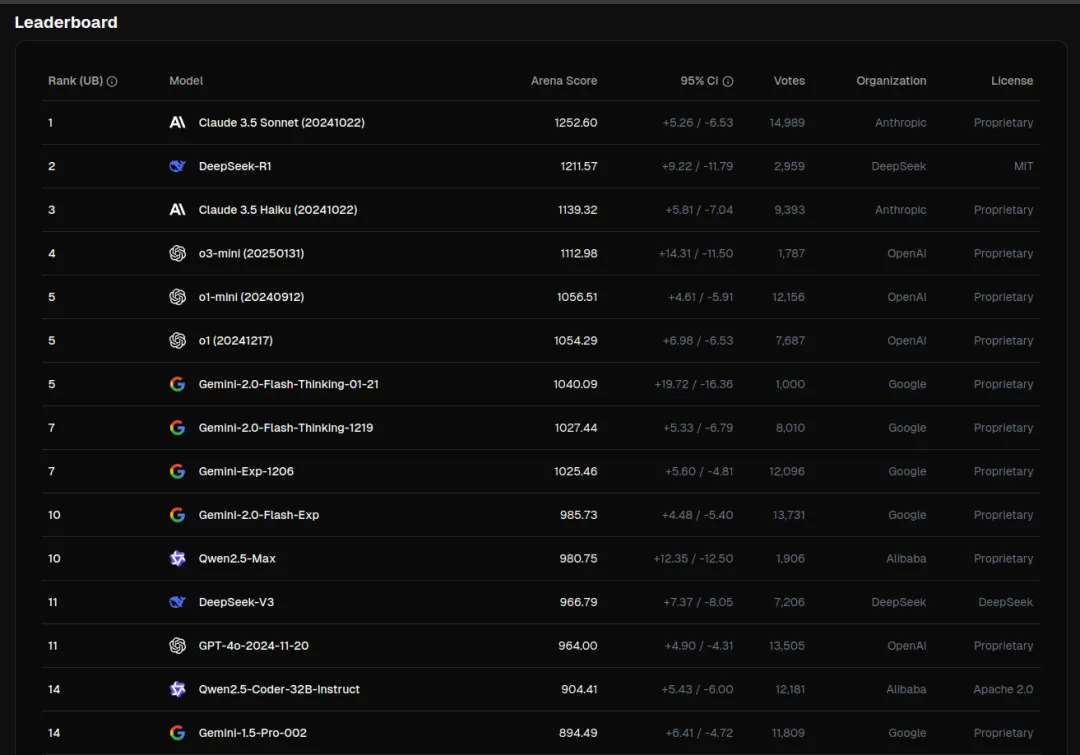The image size is (1080, 755).
Task: Click the Google logo for Gemini-2.0-Flash-Thinking-1219
Action: 178,428
